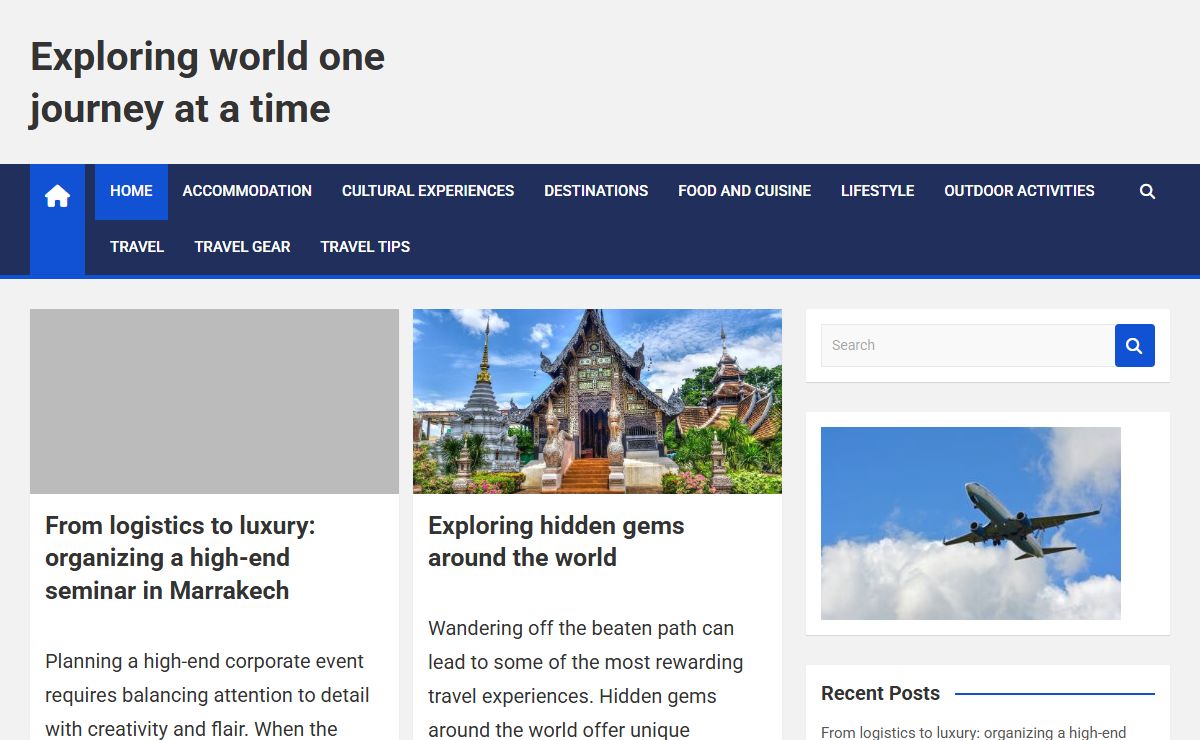Open FOOD AND CUISINE category
The width and height of the screenshot is (1200, 740).
coord(744,191)
